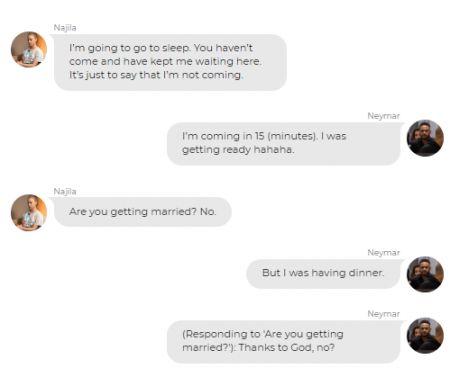
Task: Click Neymar's avatar beside 'But I was having dinner'
Action: [425, 274]
